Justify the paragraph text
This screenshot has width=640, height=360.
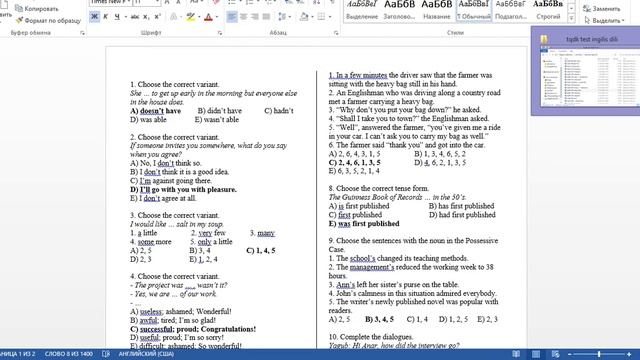(x=266, y=17)
